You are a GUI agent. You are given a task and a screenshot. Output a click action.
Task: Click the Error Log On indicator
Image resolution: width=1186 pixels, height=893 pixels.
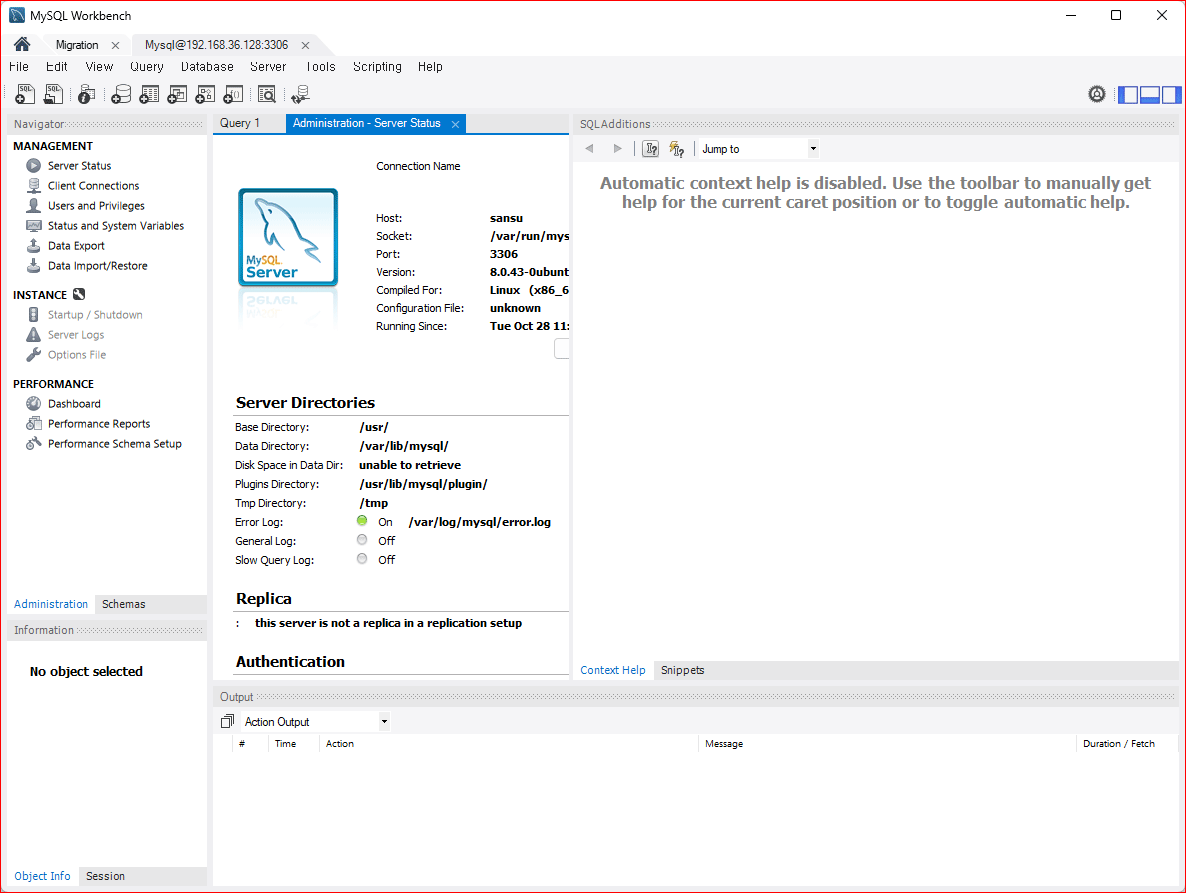click(362, 521)
